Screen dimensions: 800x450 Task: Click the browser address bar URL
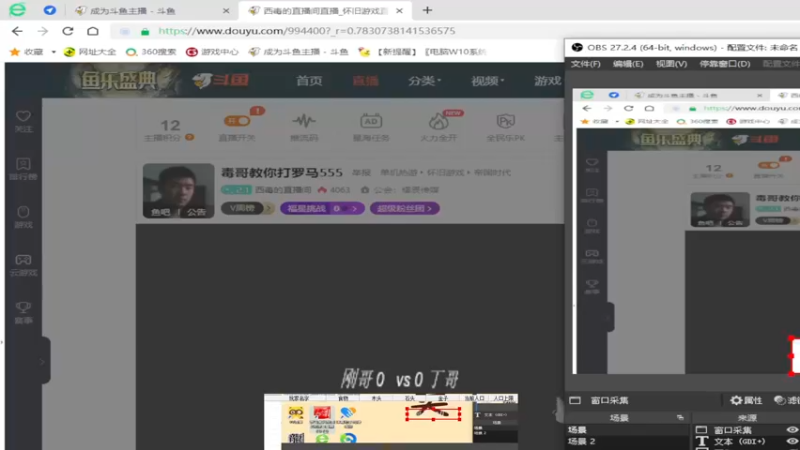pyautogui.click(x=307, y=31)
